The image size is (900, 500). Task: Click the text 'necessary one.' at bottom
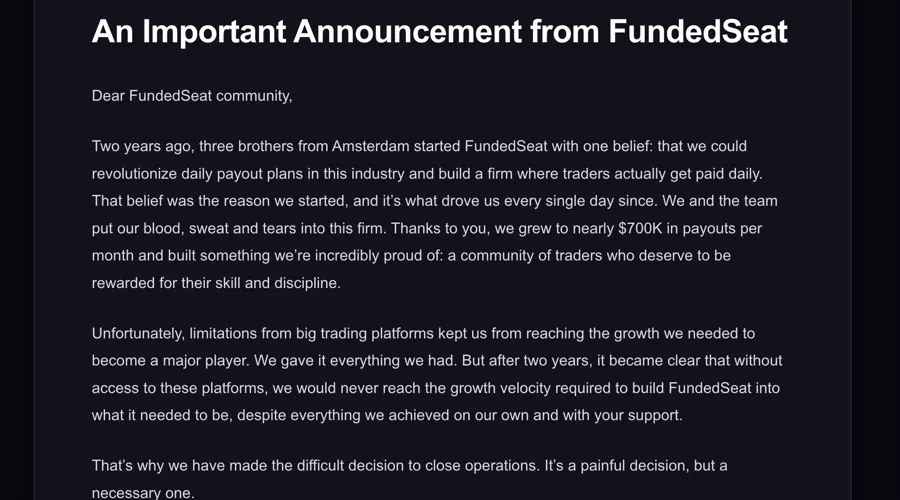(143, 493)
